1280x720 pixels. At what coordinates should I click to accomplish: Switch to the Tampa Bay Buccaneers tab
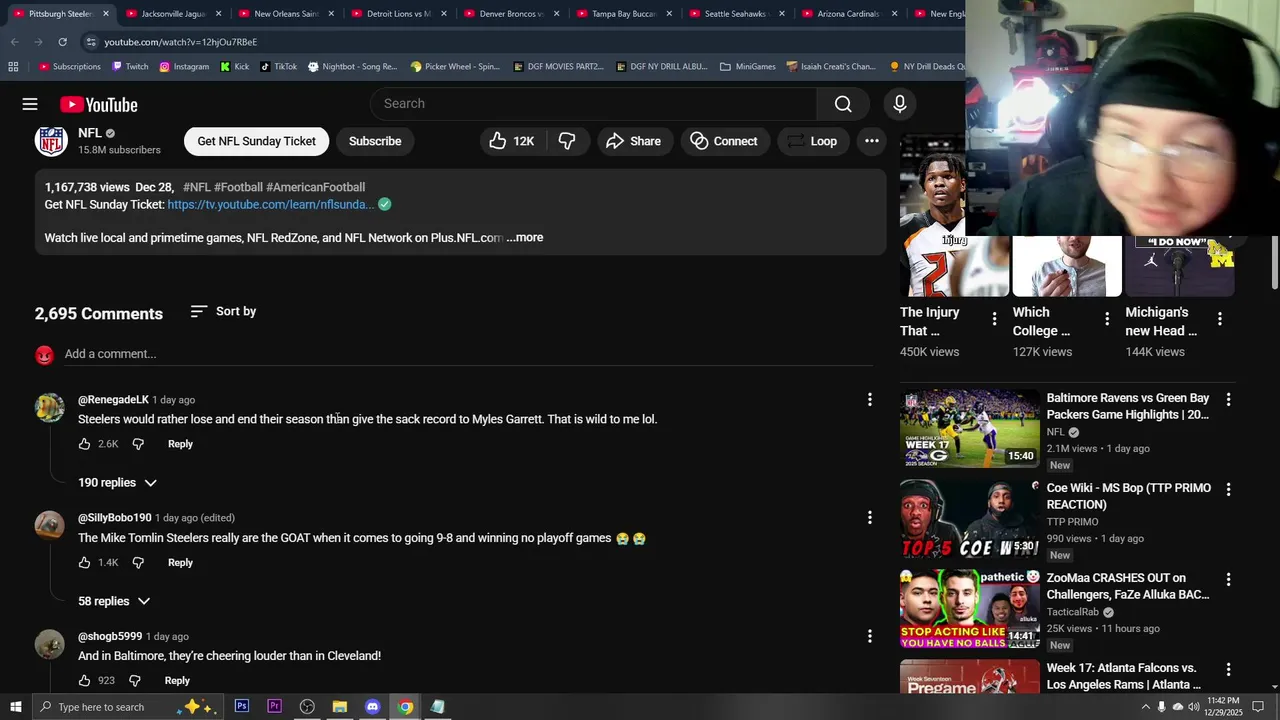click(623, 14)
